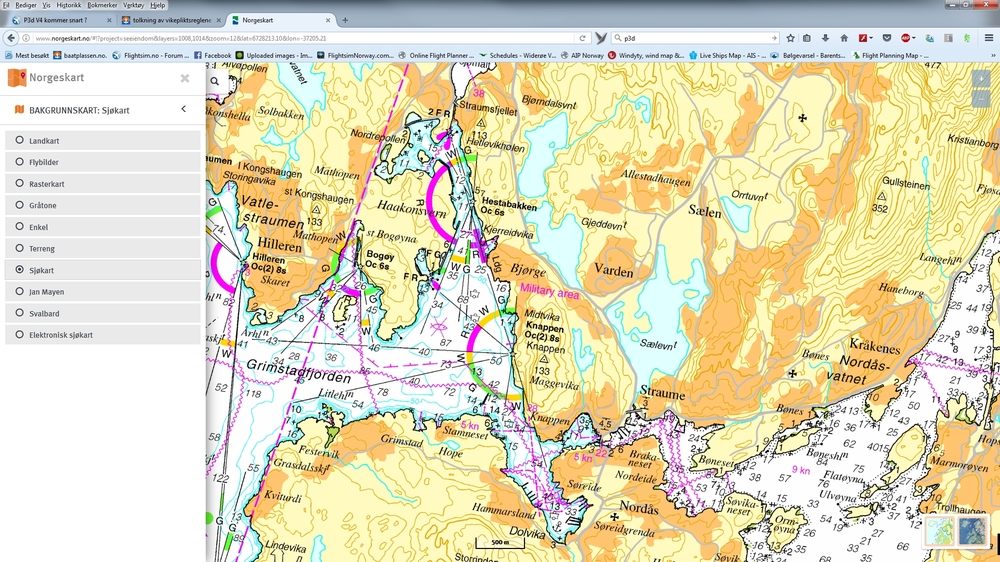Viewport: 1000px width, 562px height.
Task: Open the Bokmerker menu
Action: [102, 5]
